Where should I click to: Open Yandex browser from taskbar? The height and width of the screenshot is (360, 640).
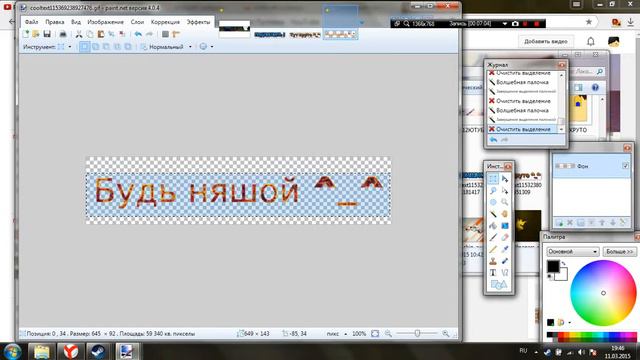[x=71, y=351]
